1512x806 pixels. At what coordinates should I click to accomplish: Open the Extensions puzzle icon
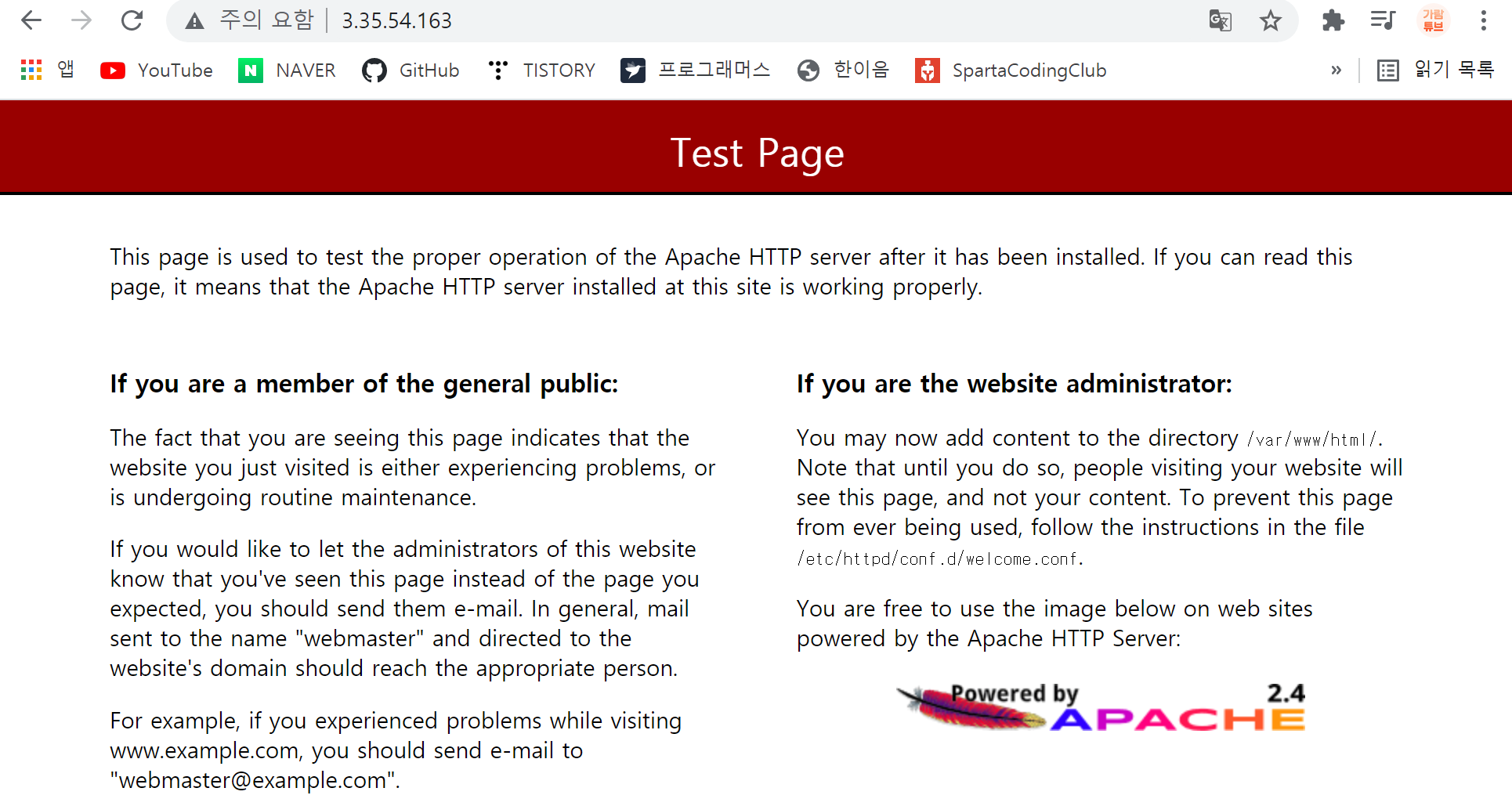(1333, 20)
